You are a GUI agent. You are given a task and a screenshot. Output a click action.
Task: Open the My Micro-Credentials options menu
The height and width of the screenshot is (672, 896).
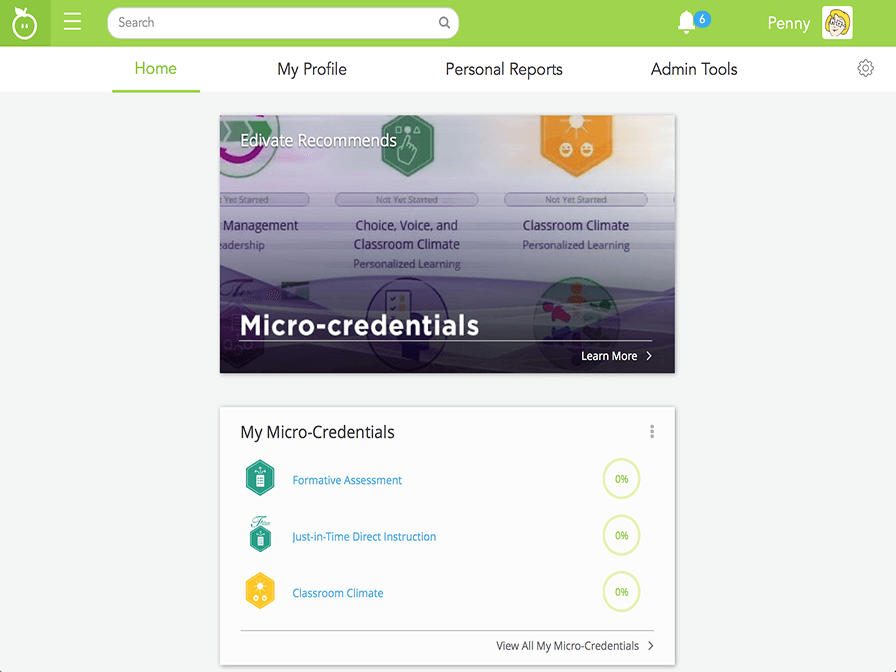pos(652,431)
